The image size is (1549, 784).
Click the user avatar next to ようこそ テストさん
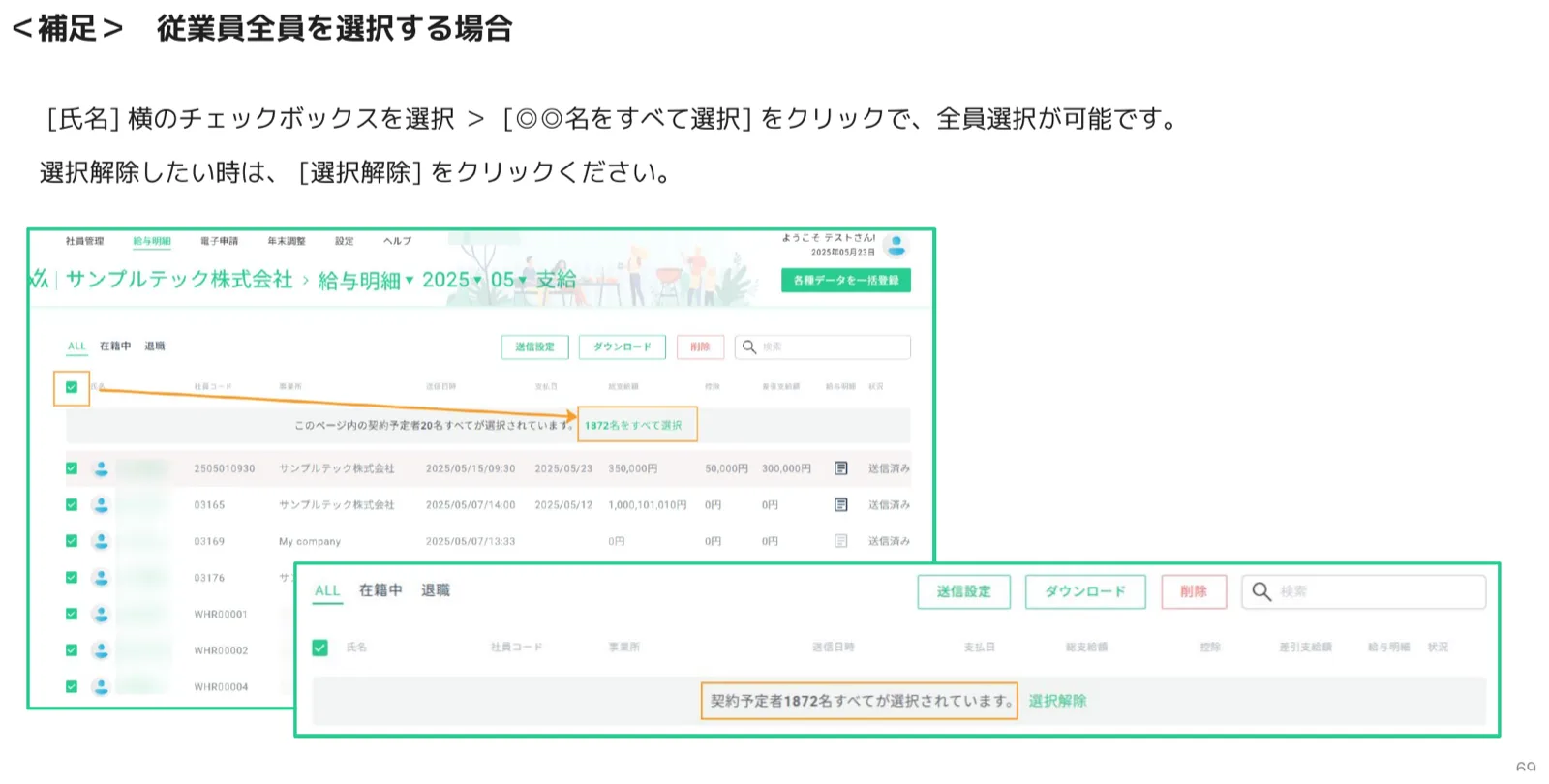[896, 245]
